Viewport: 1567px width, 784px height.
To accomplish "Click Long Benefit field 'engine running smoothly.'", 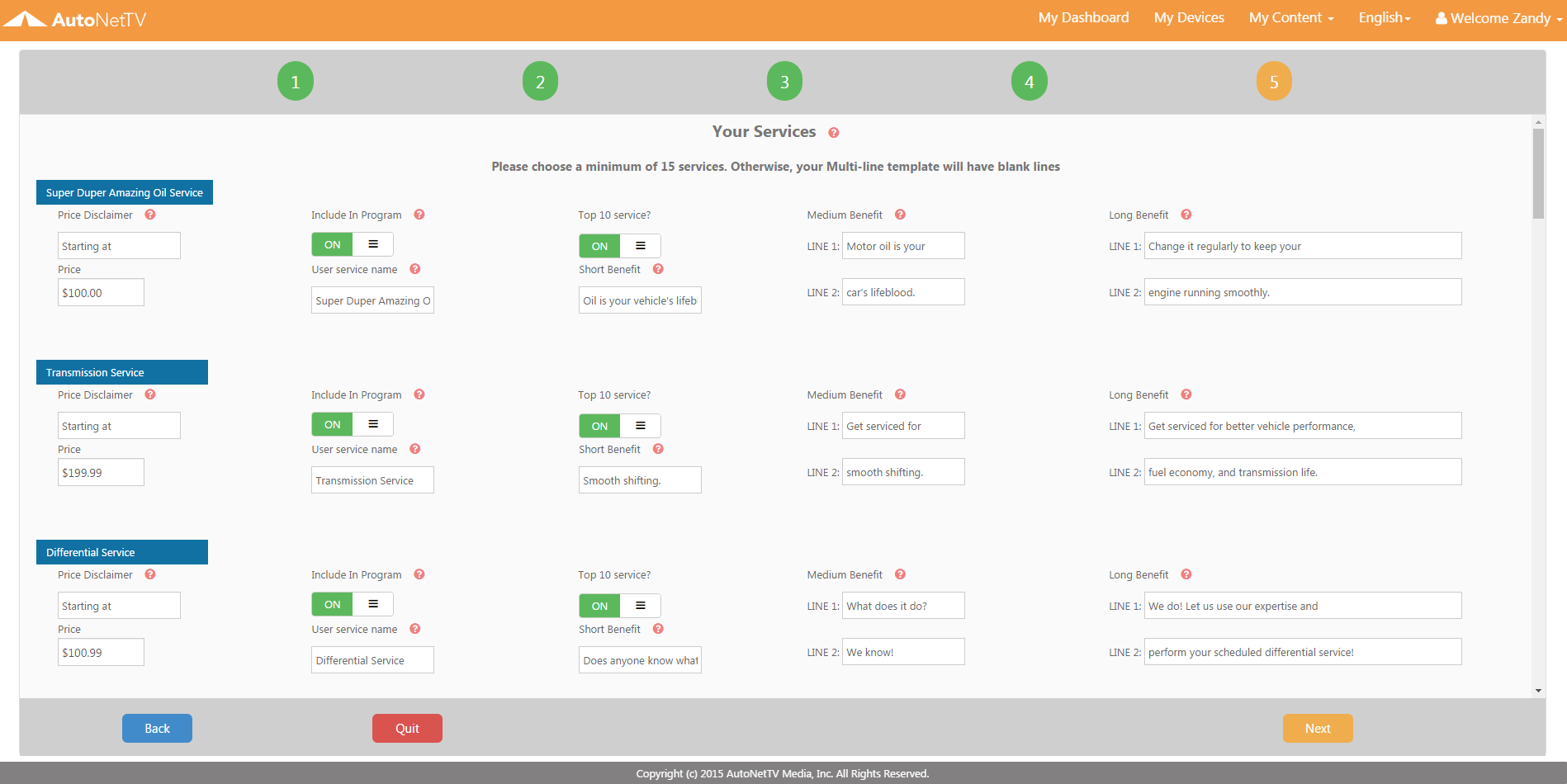I will coord(1303,292).
